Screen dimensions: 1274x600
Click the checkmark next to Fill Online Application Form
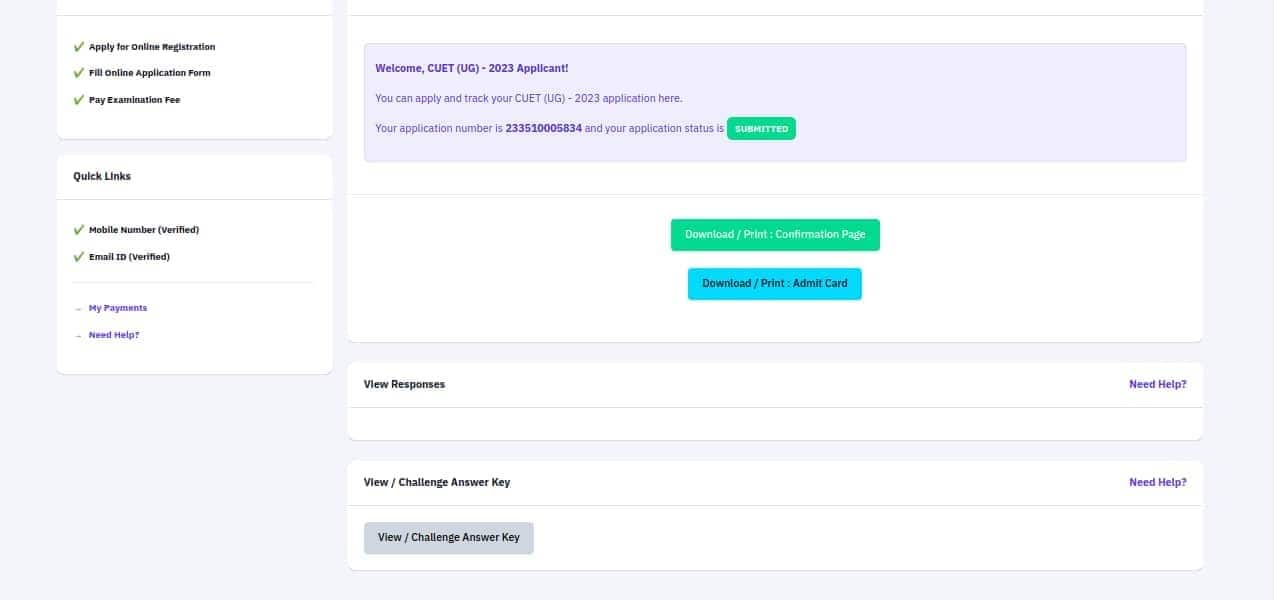(78, 73)
